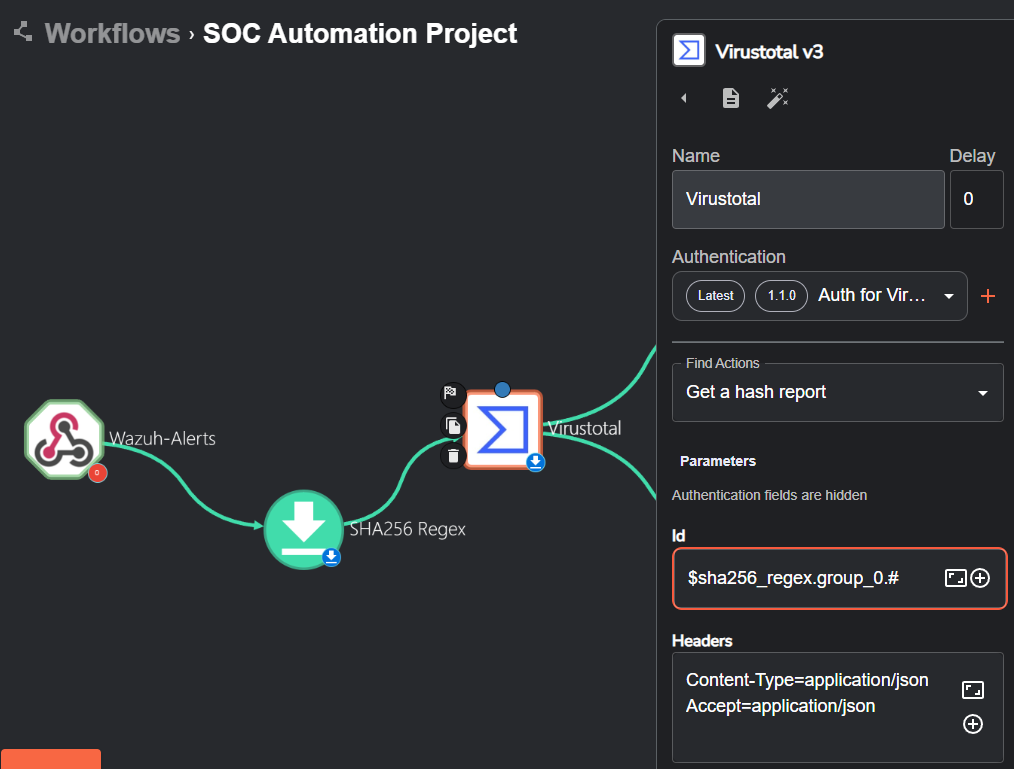Edit the Name field containing Virustotal
Viewport: 1014px width, 769px height.
click(808, 199)
